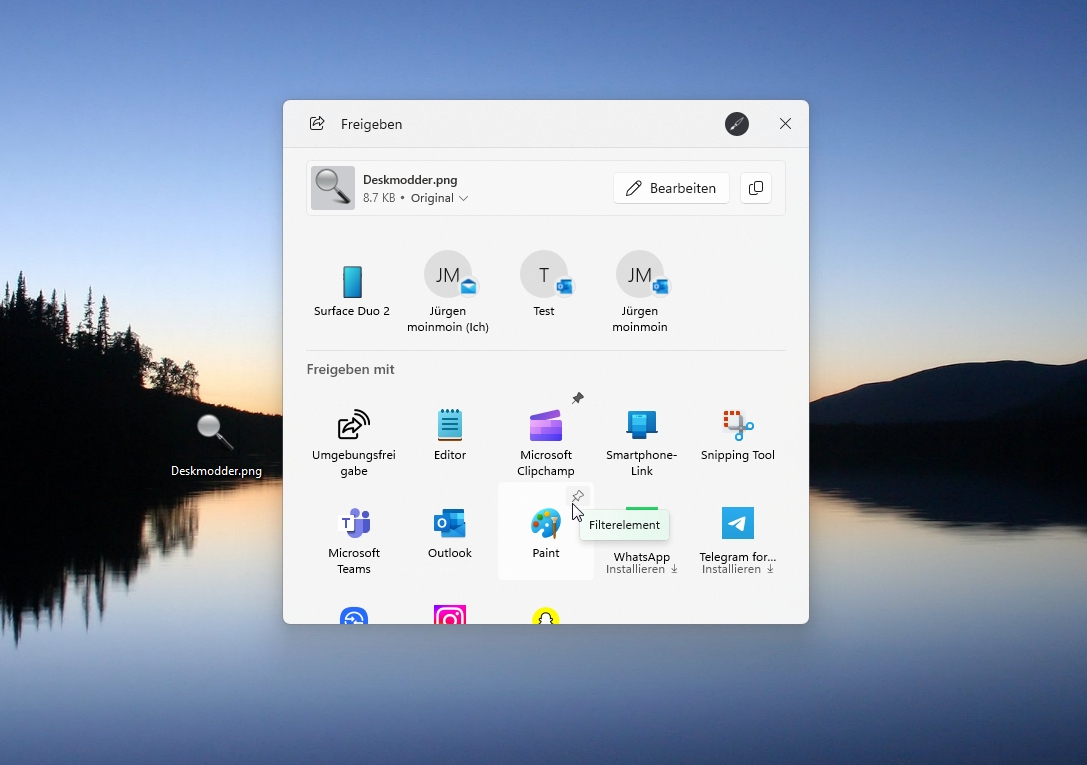
Task: Close the Freigeben dialog
Action: coord(785,124)
